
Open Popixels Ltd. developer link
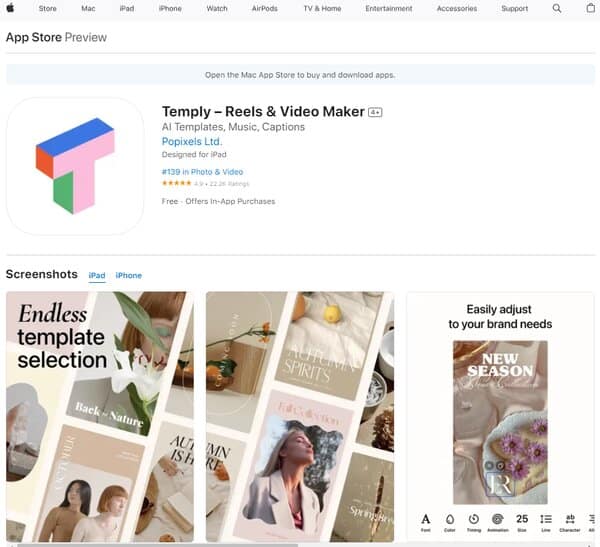pos(192,142)
